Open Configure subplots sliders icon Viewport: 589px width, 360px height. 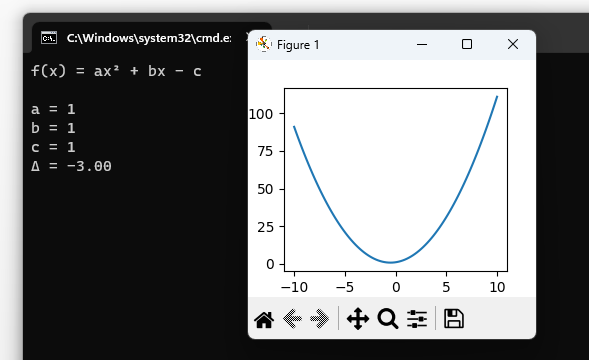tap(417, 319)
